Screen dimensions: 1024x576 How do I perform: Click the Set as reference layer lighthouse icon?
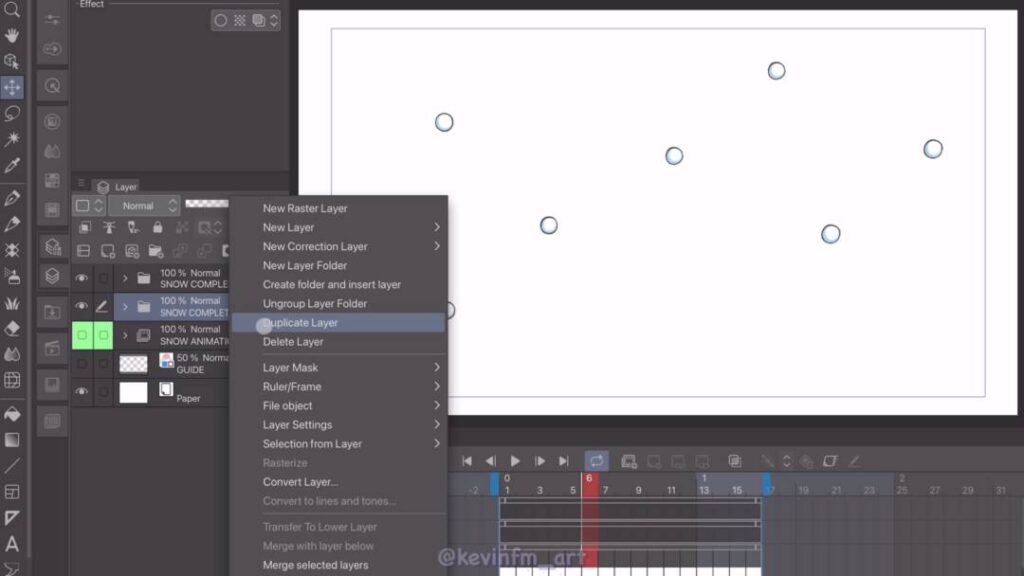click(x=109, y=227)
